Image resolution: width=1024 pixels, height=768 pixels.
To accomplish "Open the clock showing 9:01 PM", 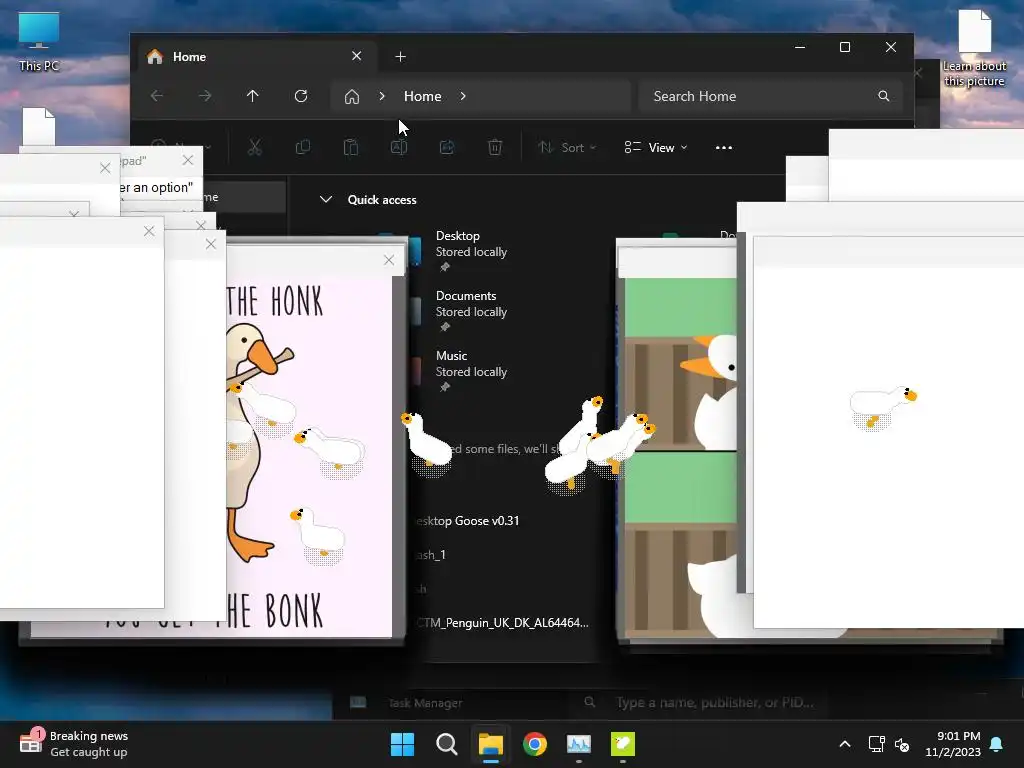I will (953, 744).
